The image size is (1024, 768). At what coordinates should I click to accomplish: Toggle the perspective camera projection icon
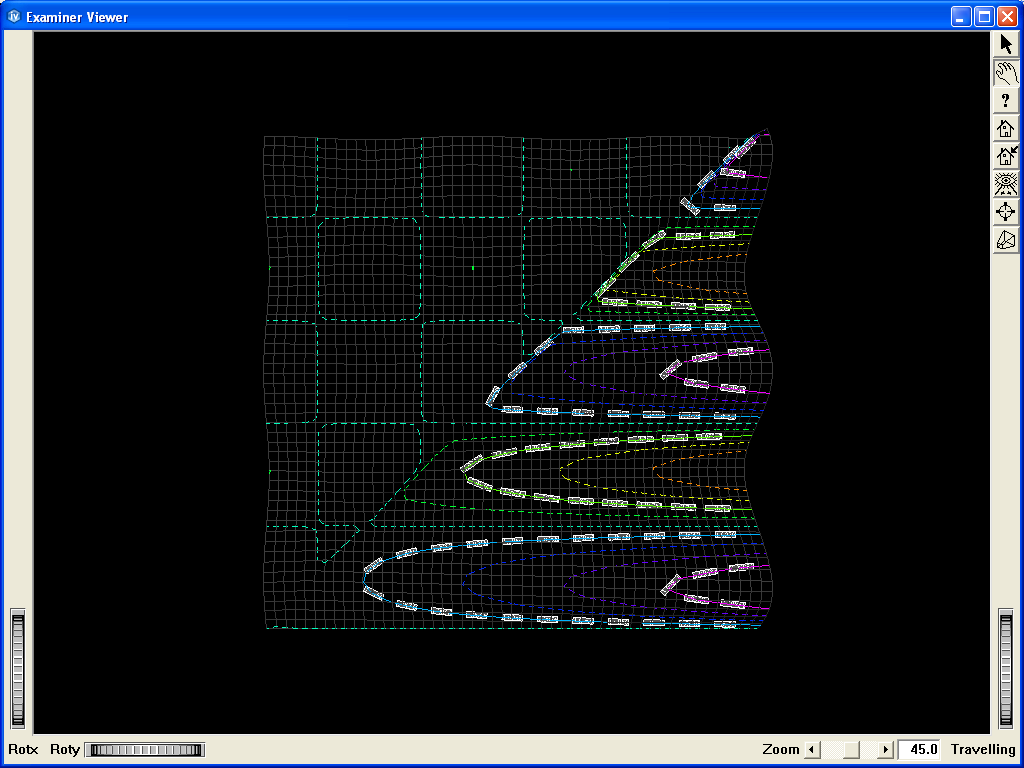1006,240
